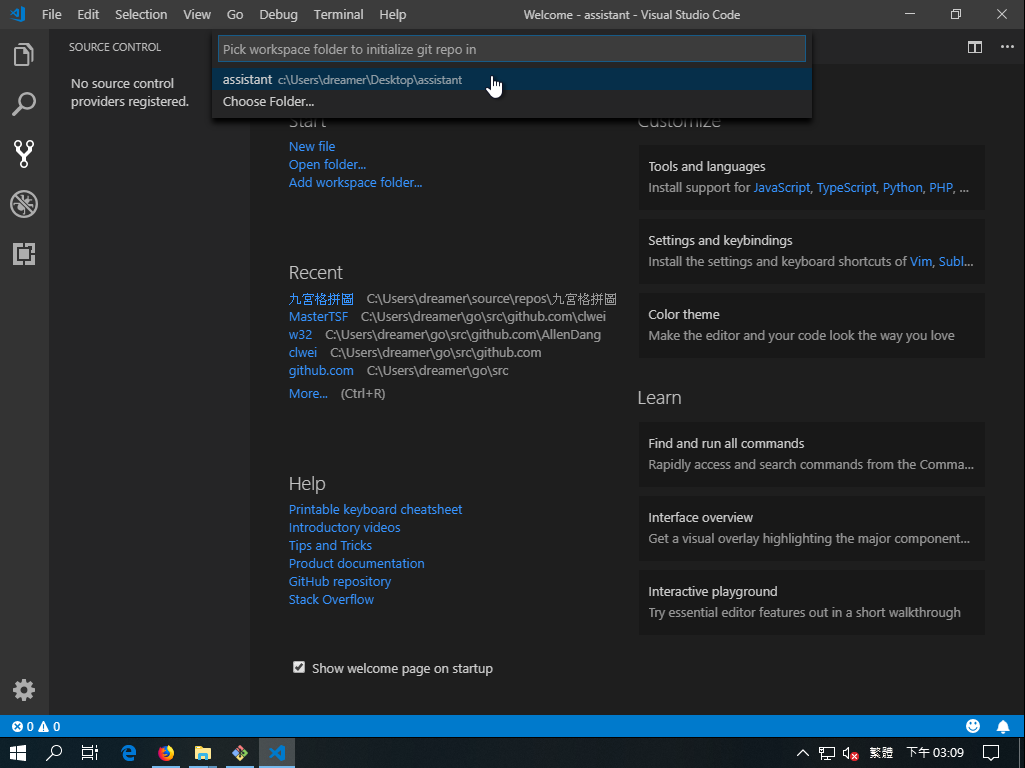1025x768 pixels.
Task: Open the Search view icon
Action: tap(24, 104)
